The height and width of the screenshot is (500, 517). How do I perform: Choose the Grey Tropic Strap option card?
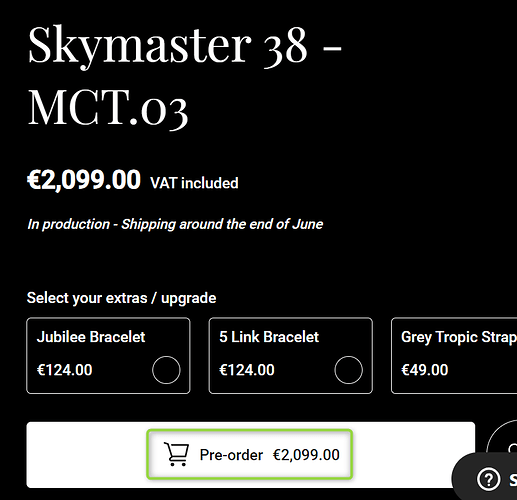coord(454,356)
